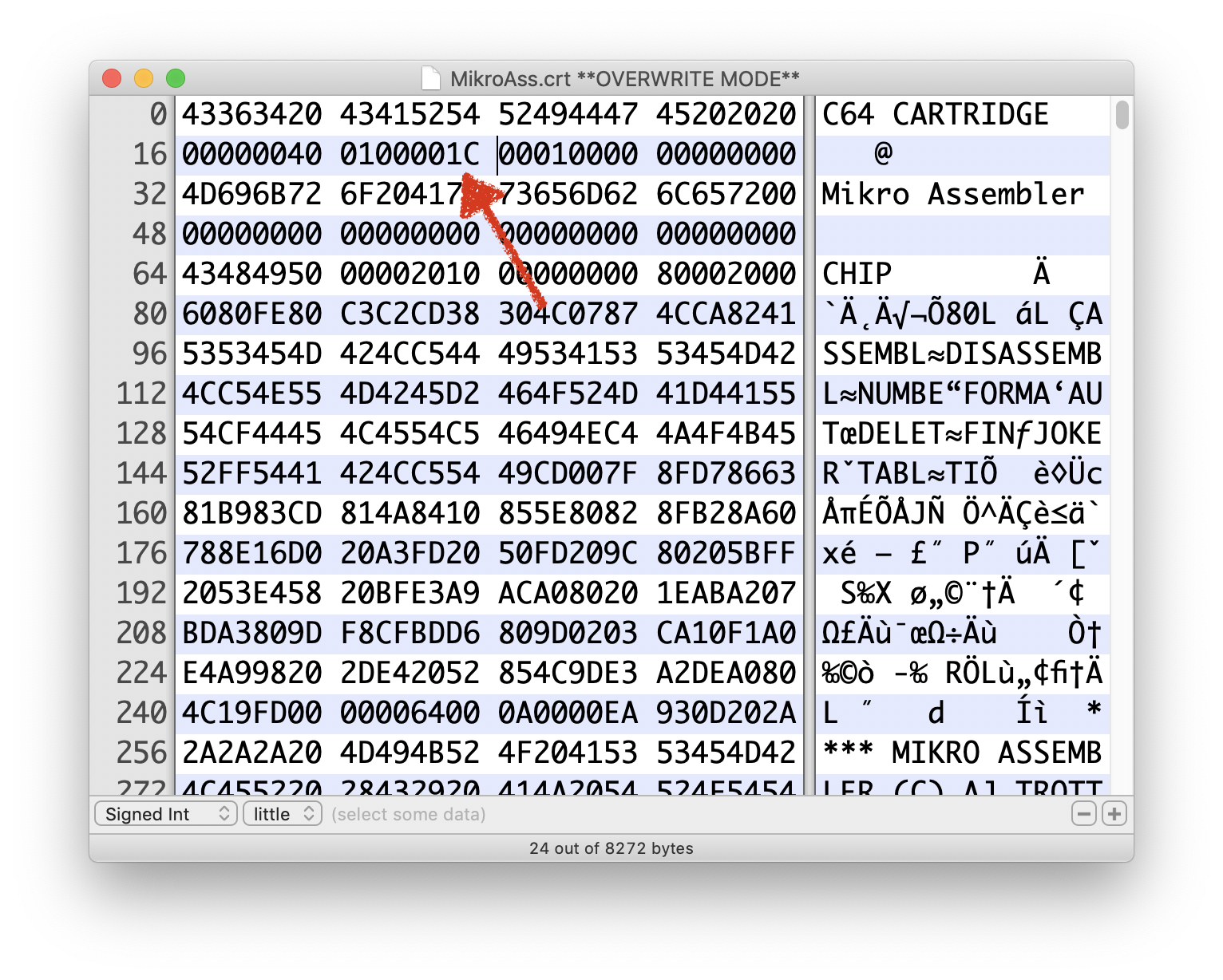
Task: Click hex group 8FD78663 in row 144
Action: [726, 473]
